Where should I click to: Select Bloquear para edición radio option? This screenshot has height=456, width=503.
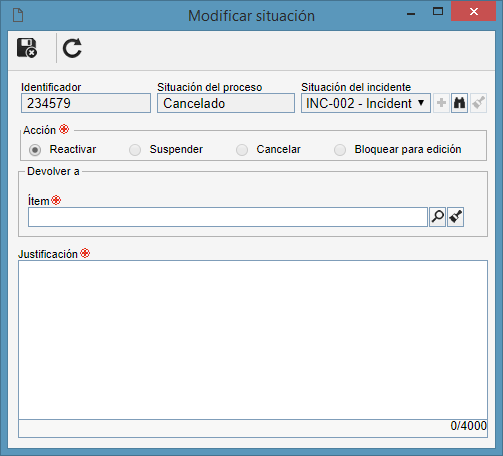pos(340,150)
